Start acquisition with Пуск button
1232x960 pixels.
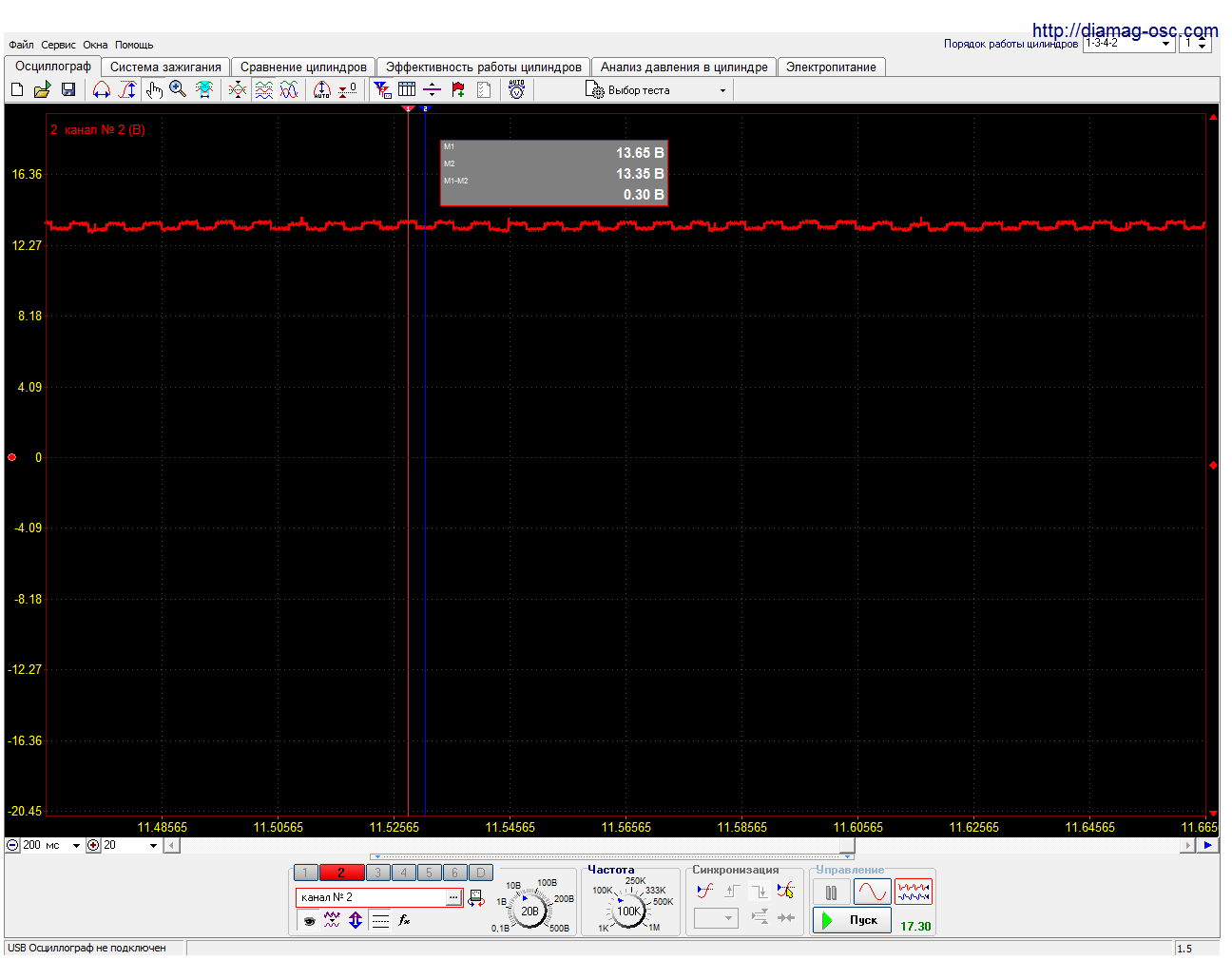coord(852,920)
